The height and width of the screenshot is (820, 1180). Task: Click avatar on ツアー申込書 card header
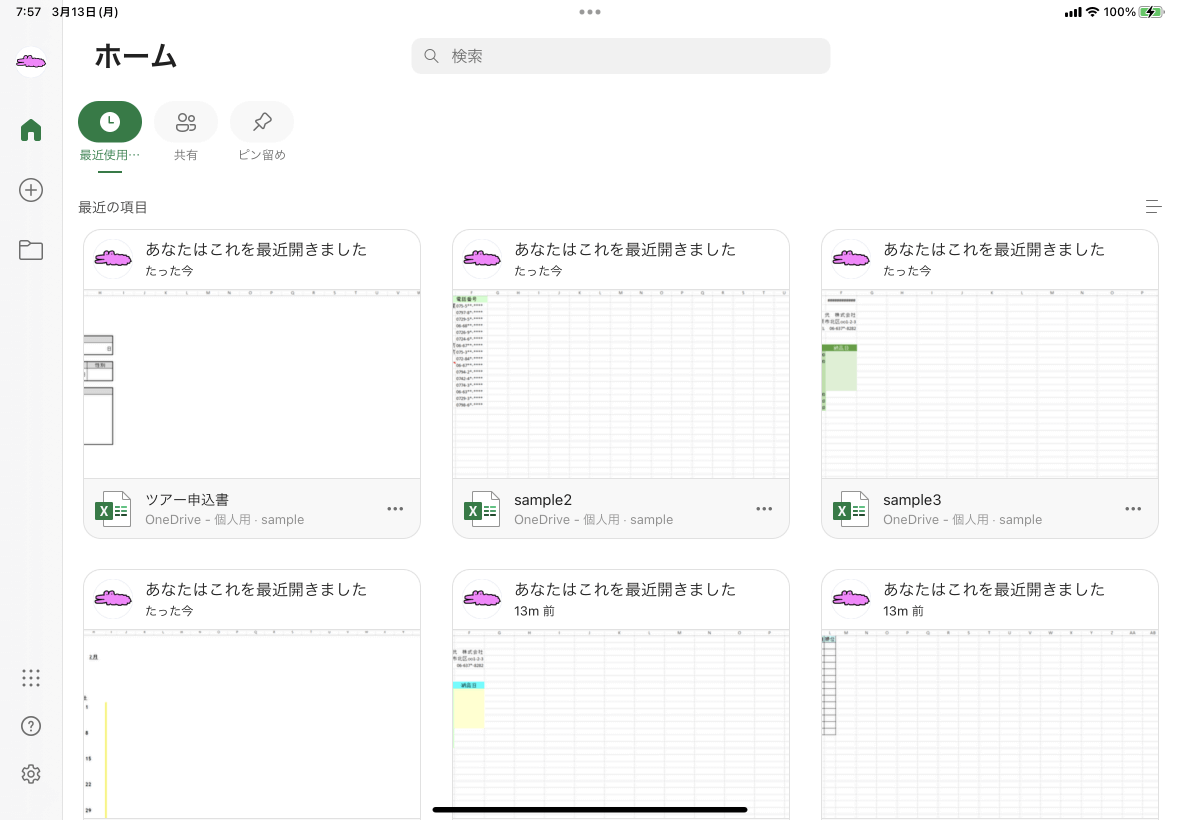pyautogui.click(x=113, y=259)
